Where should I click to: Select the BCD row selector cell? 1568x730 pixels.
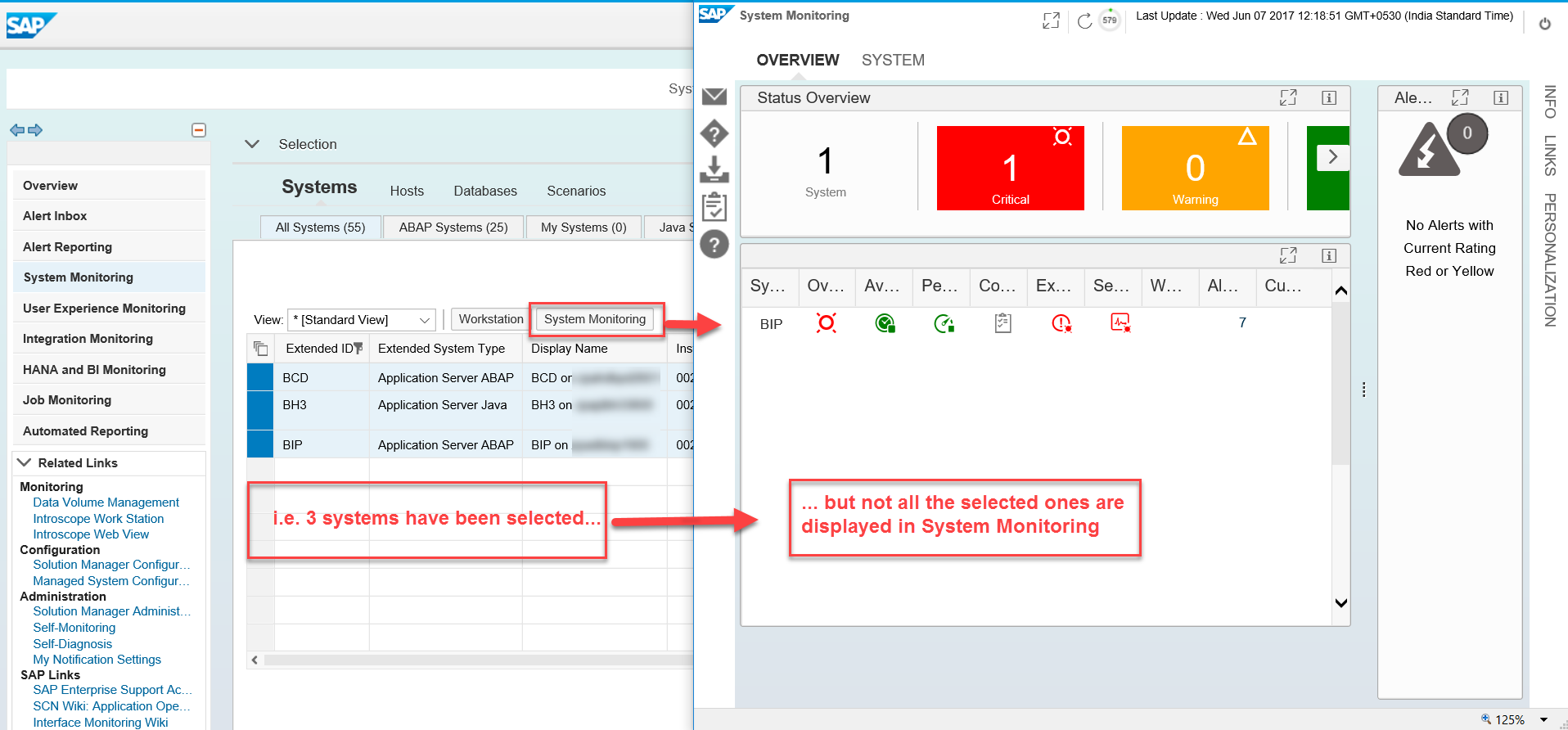click(x=260, y=377)
